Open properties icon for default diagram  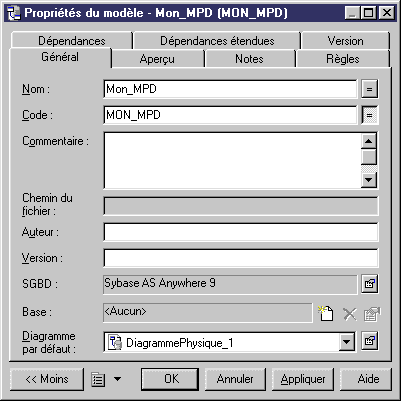(370, 341)
